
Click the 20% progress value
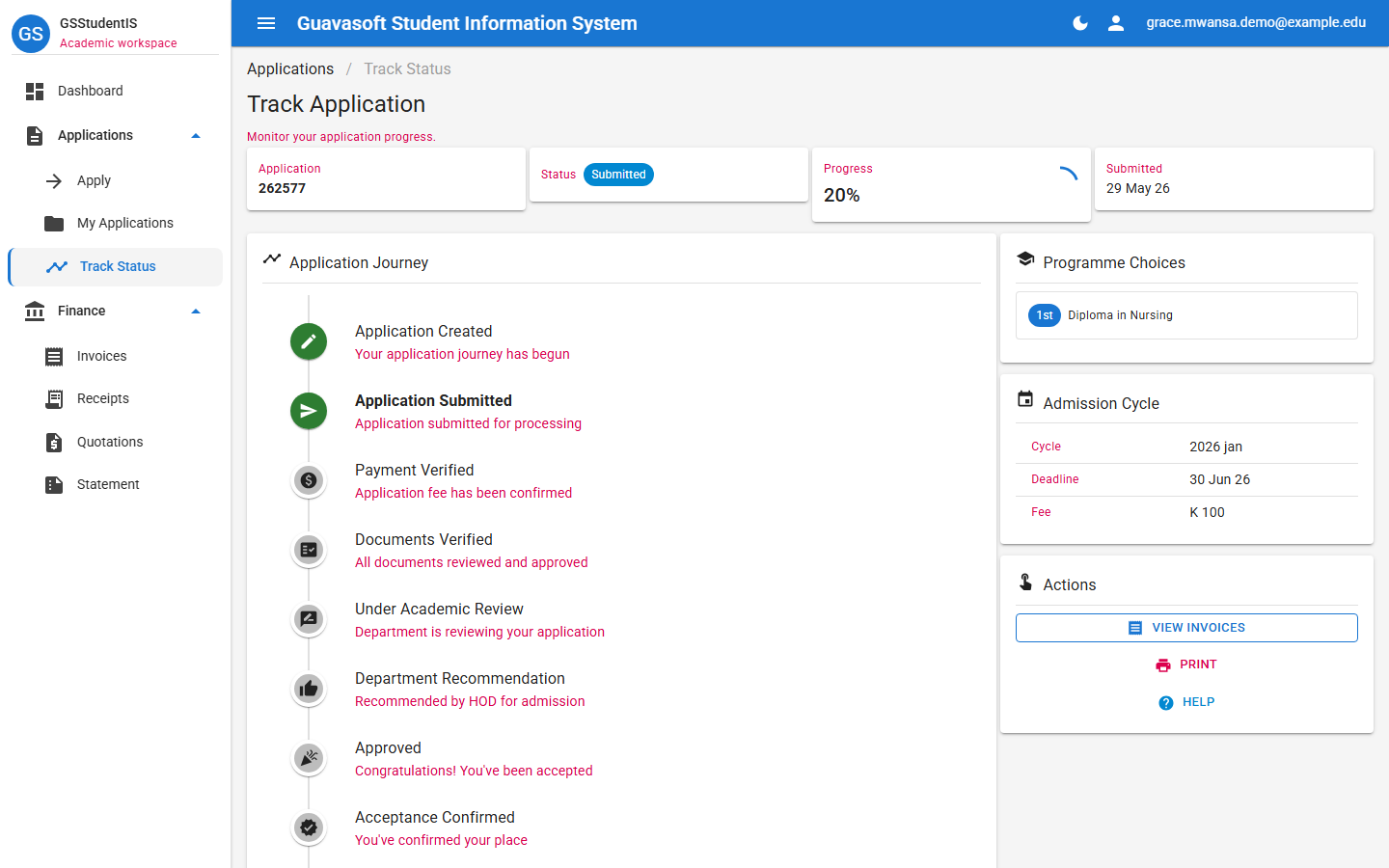tap(842, 196)
